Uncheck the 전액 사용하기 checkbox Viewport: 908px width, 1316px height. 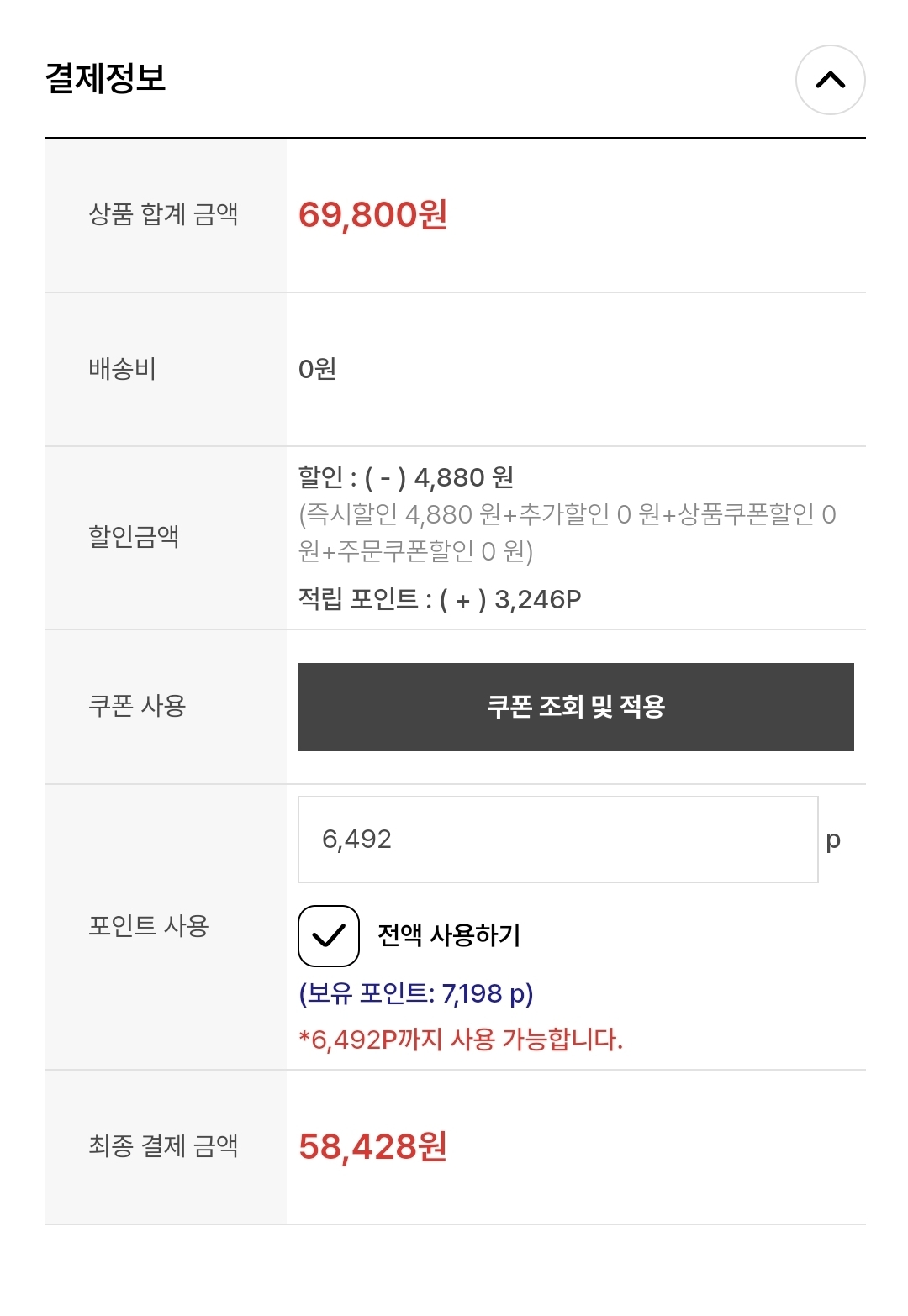tap(329, 935)
